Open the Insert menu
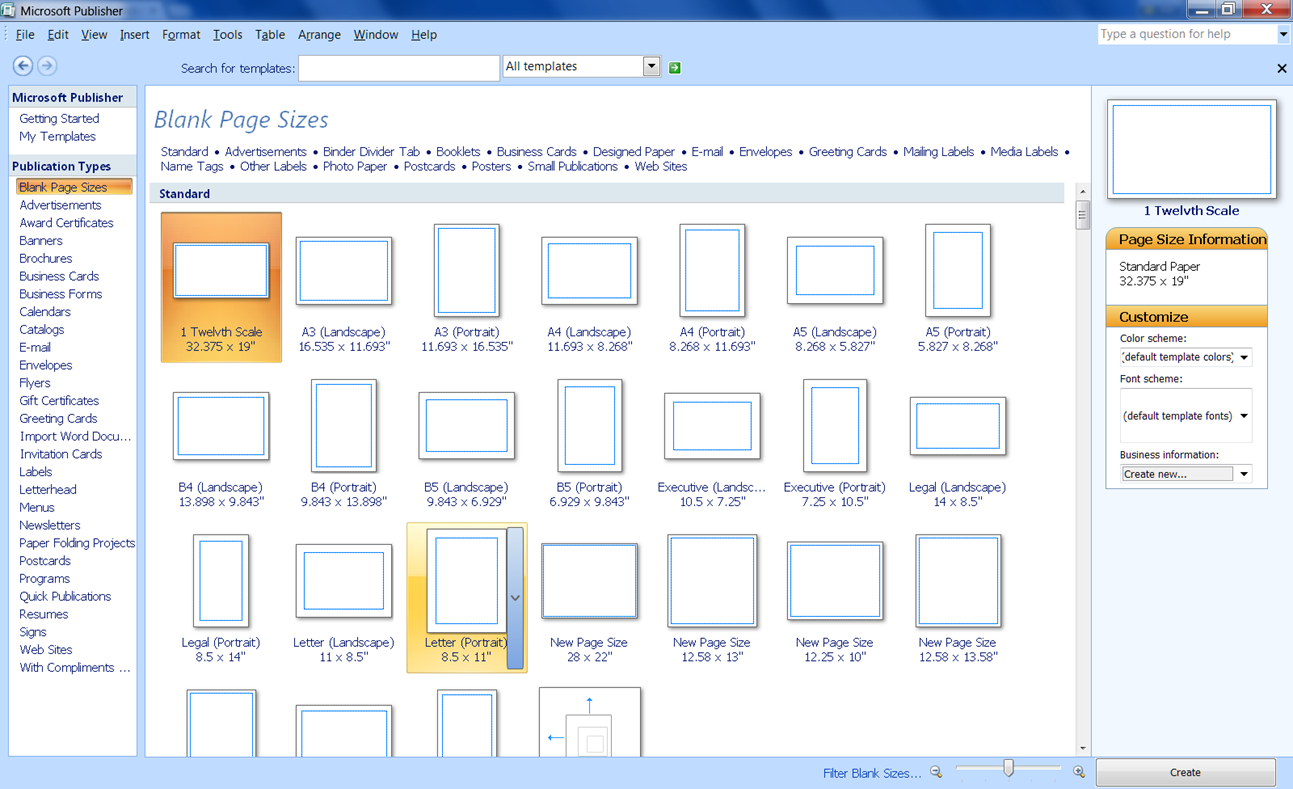Screen dimensions: 1293x789 134,34
